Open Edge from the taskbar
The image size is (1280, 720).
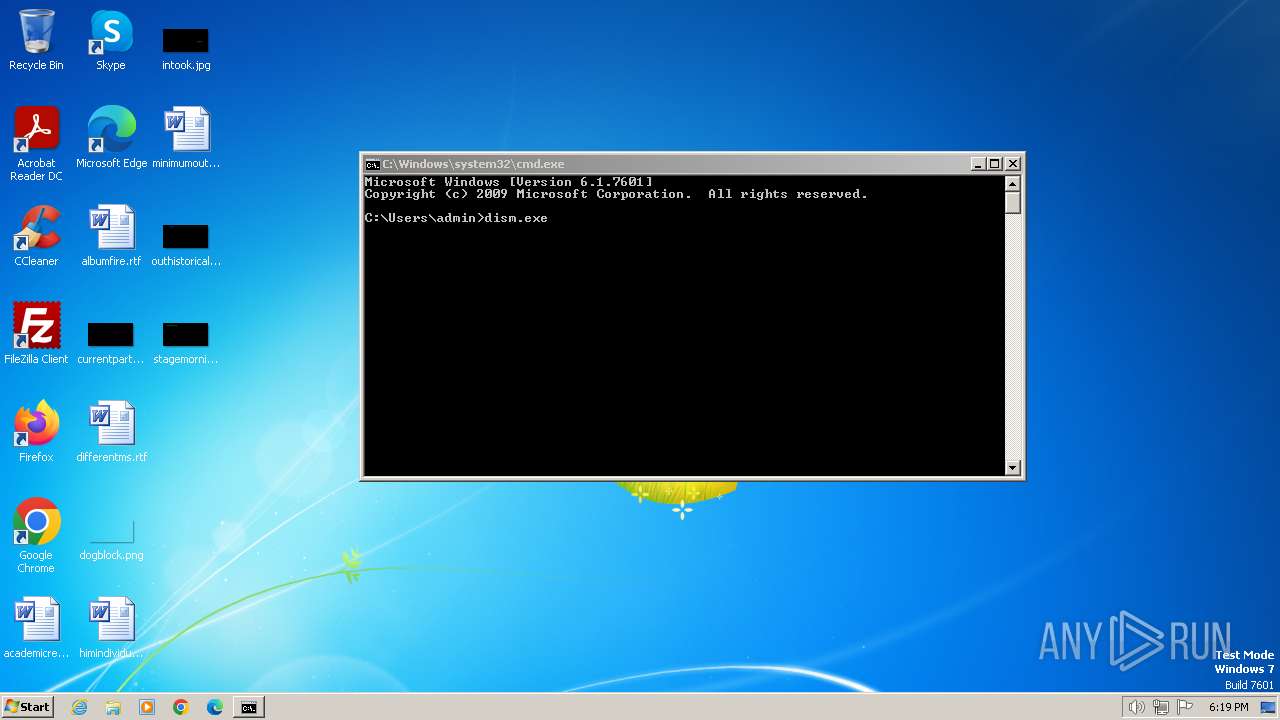[x=215, y=707]
